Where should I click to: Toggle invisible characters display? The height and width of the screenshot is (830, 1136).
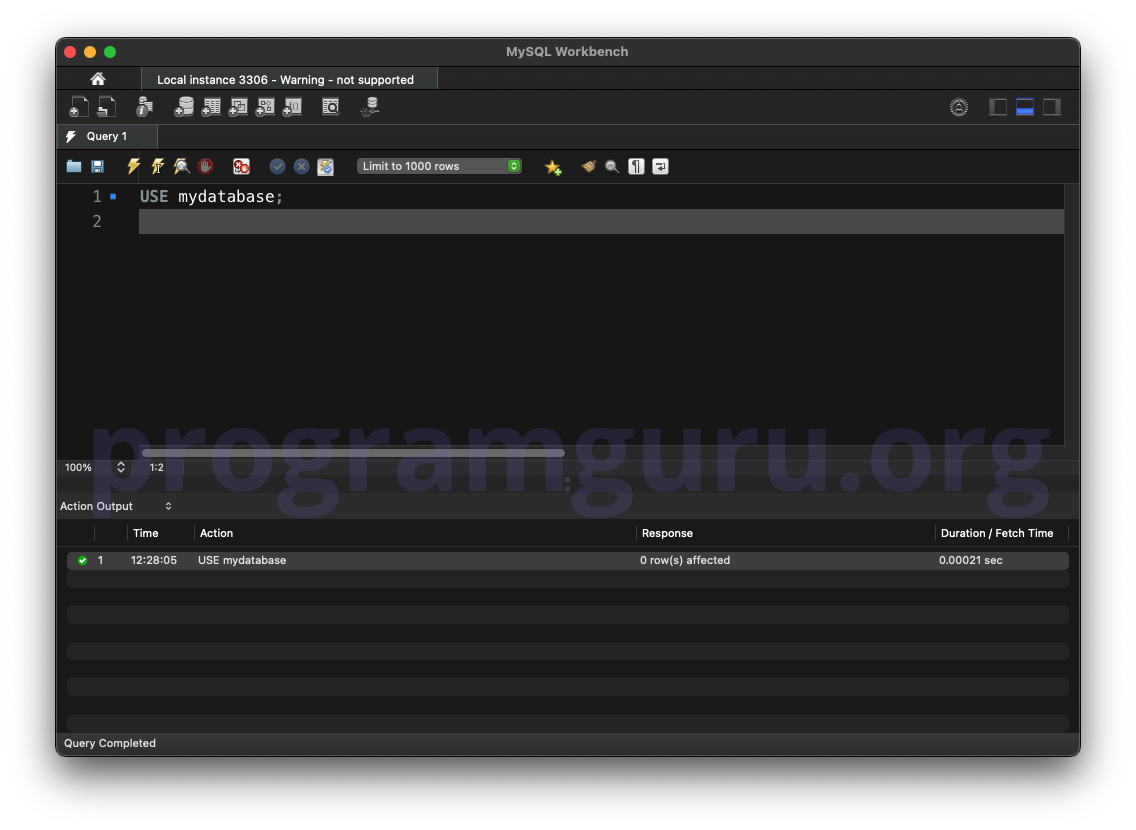(x=636, y=167)
